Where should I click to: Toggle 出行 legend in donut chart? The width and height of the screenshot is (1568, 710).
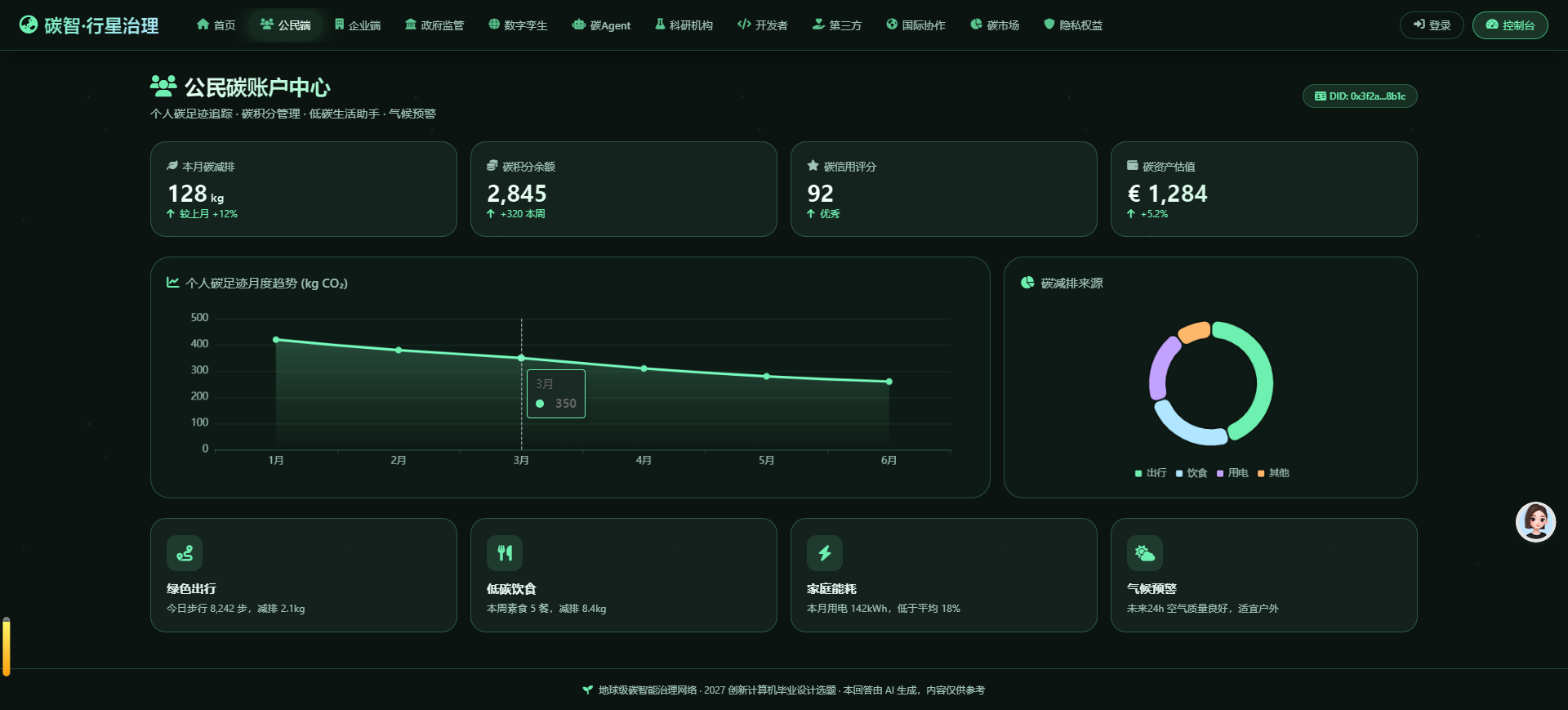(1151, 473)
